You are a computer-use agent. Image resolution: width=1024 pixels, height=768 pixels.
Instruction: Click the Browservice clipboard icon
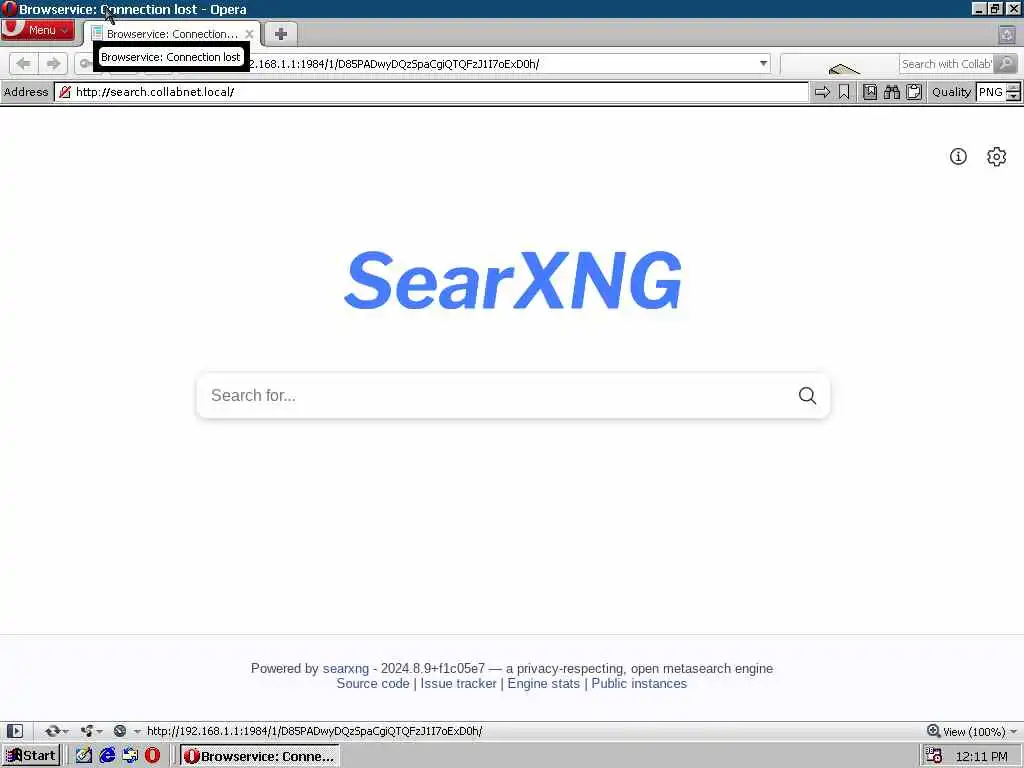(x=914, y=92)
